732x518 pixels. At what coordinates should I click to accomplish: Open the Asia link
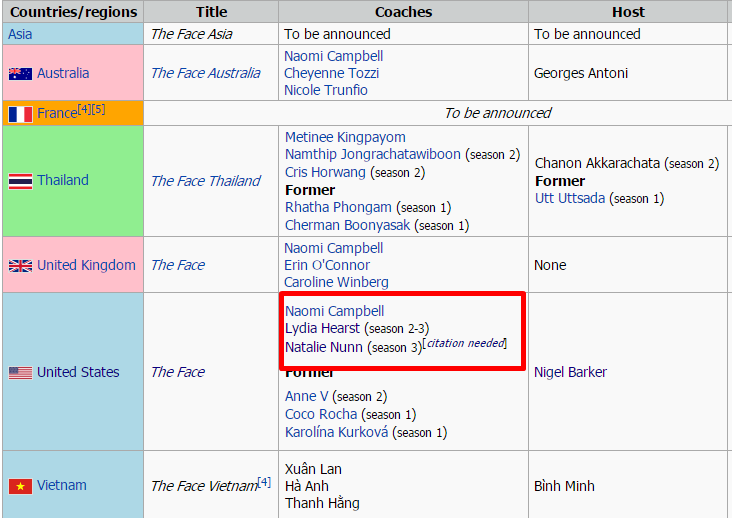[x=20, y=34]
